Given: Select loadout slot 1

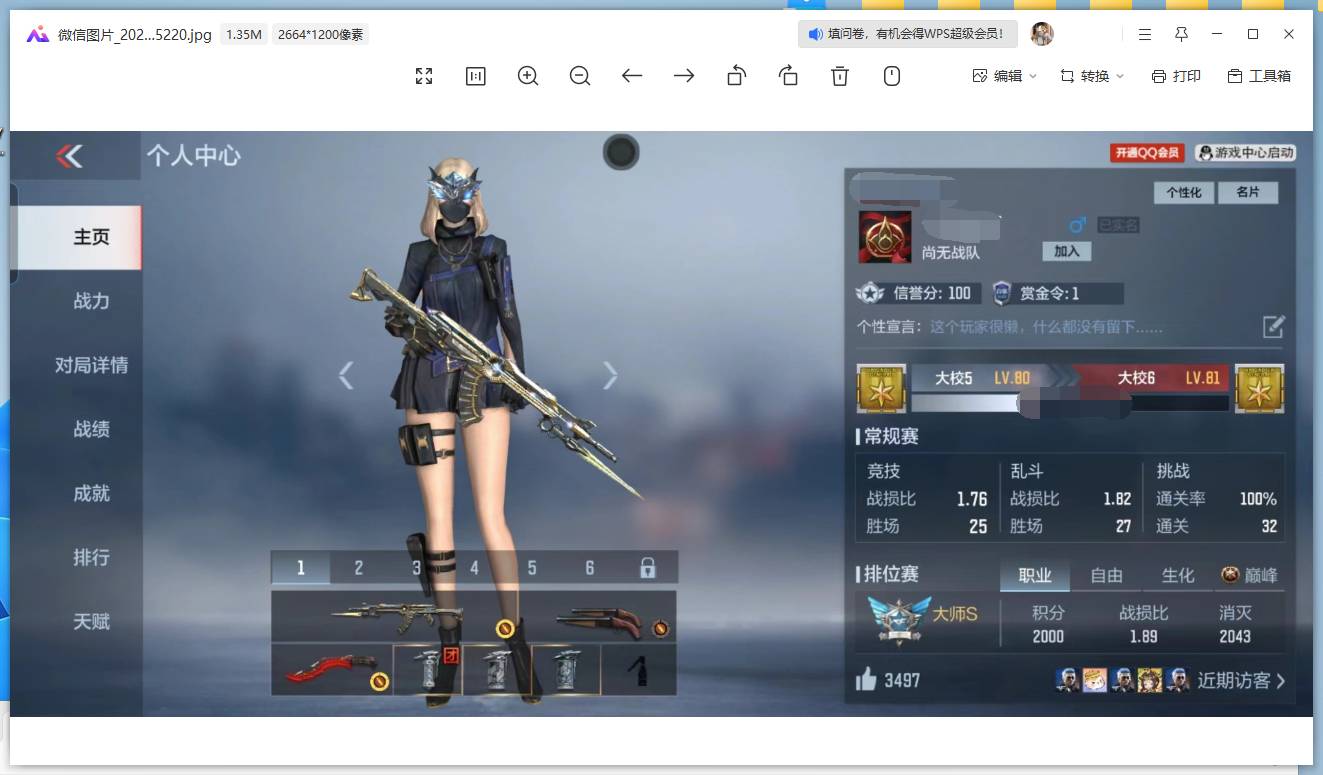Looking at the screenshot, I should click(x=300, y=568).
